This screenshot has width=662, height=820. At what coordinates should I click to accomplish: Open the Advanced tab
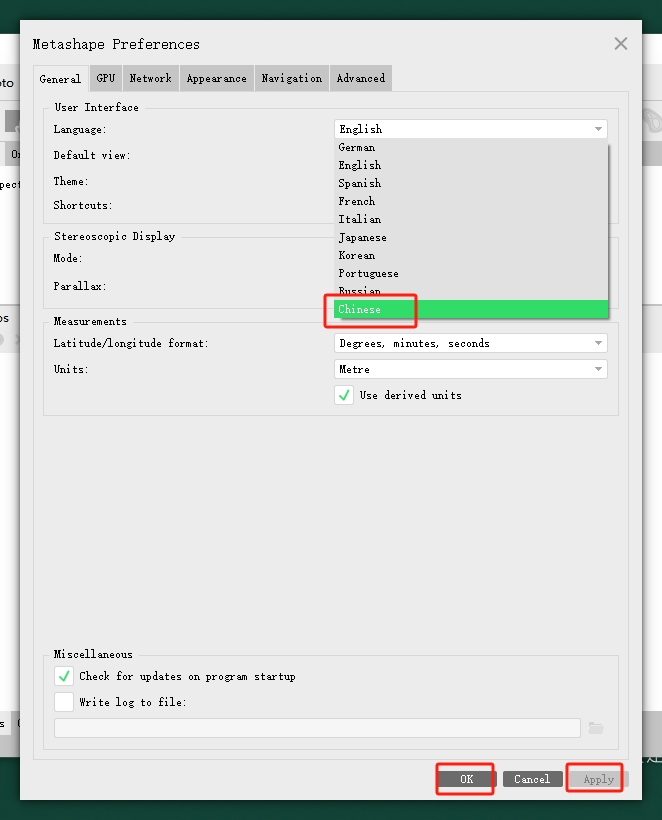pyautogui.click(x=360, y=78)
